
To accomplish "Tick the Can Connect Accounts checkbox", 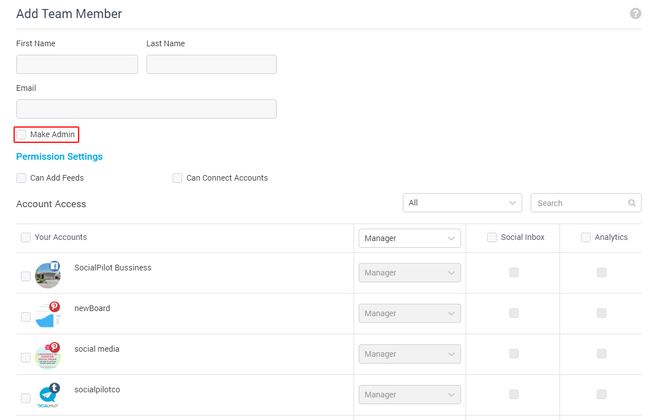I will 178,178.
